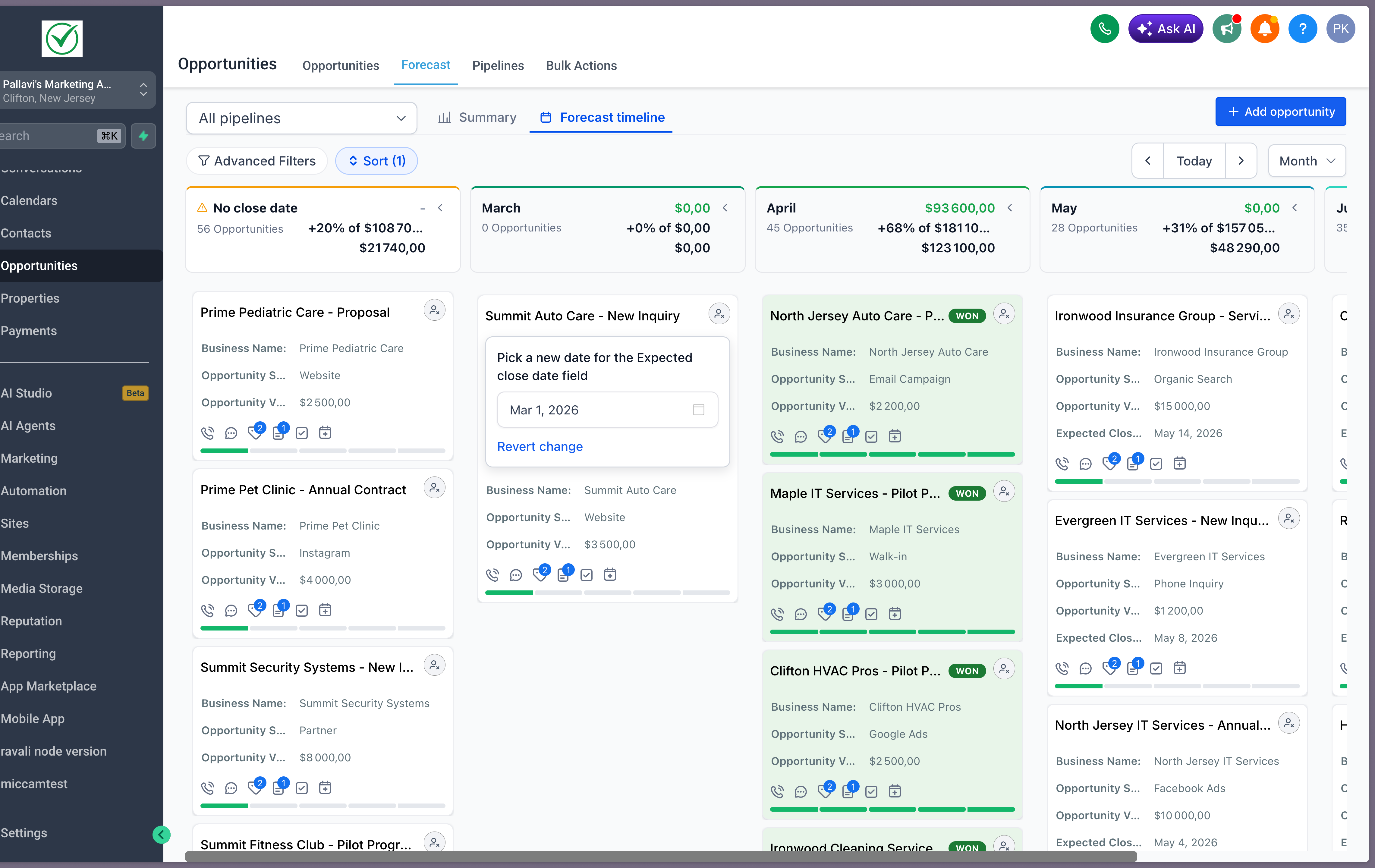1375x868 pixels.
Task: Collapse sidebar with green arrow toggle
Action: coord(161,835)
